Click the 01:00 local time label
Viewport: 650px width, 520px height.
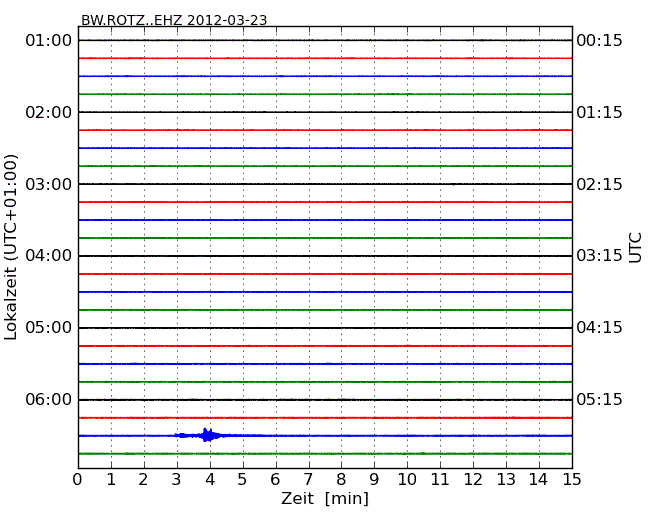49,41
